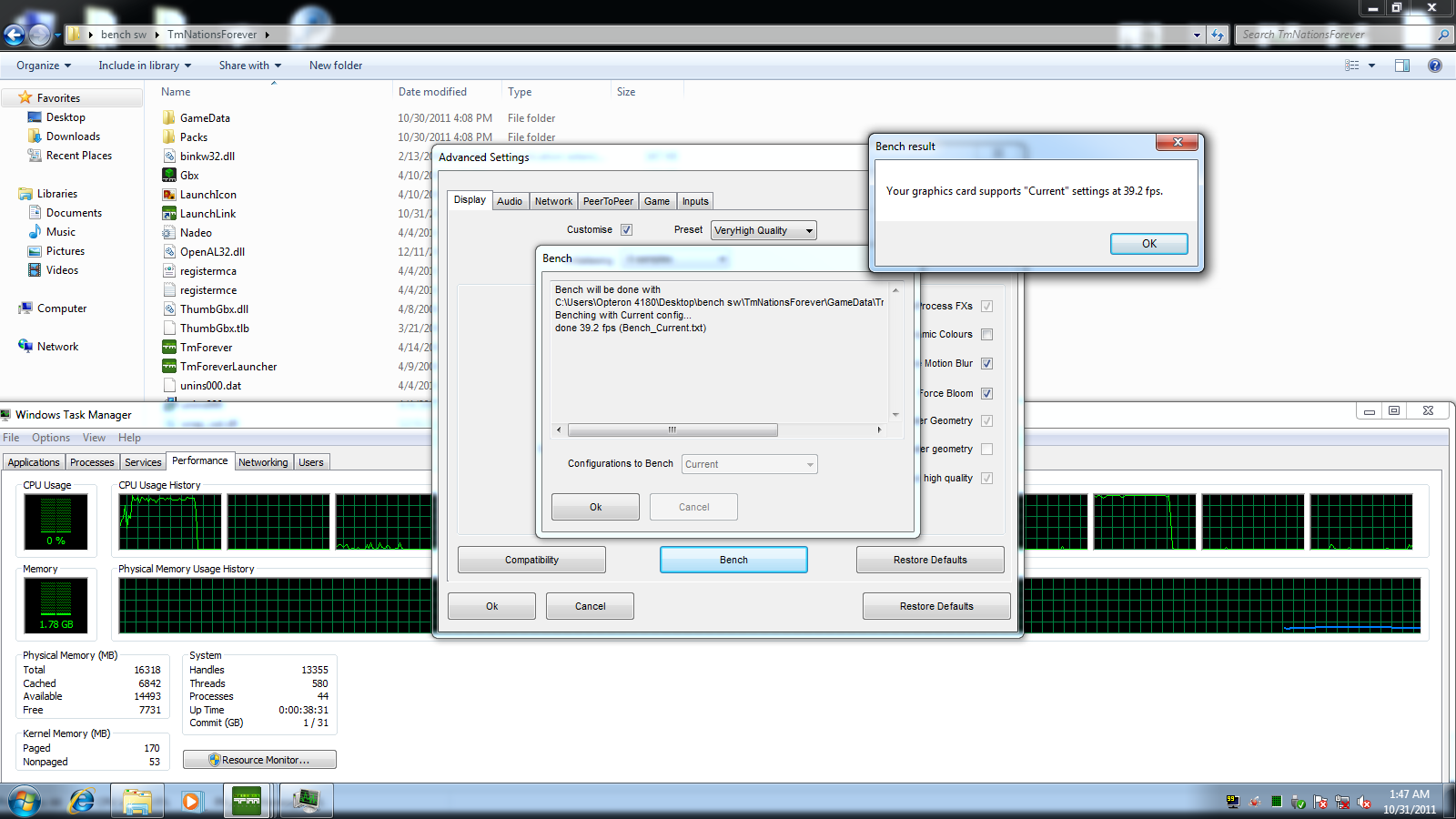Expand Include in library dropdown
The image size is (1456, 819).
coord(145,66)
